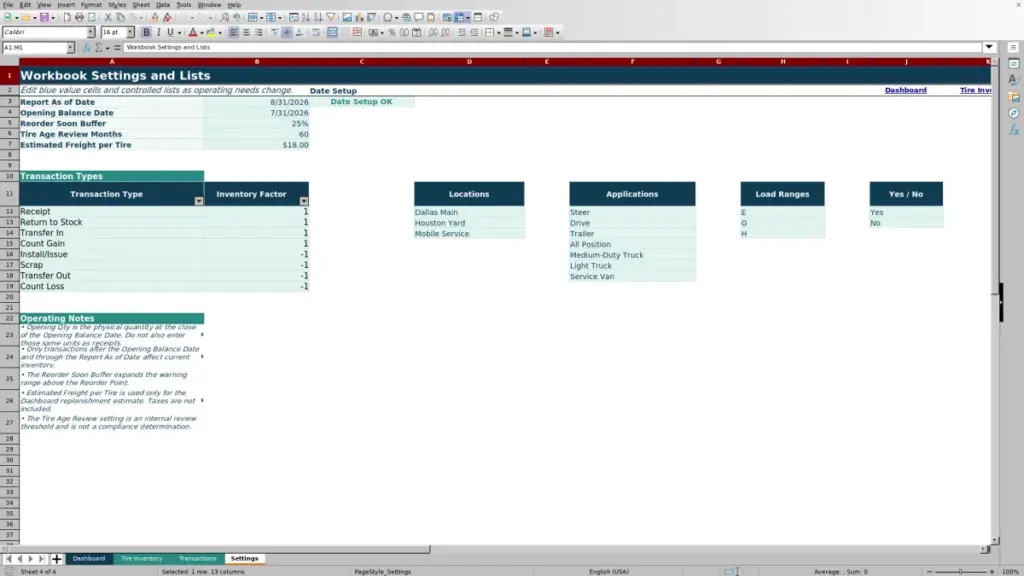This screenshot has height=576, width=1024.
Task: Open Find and Replace magnifier icon
Action: point(225,18)
